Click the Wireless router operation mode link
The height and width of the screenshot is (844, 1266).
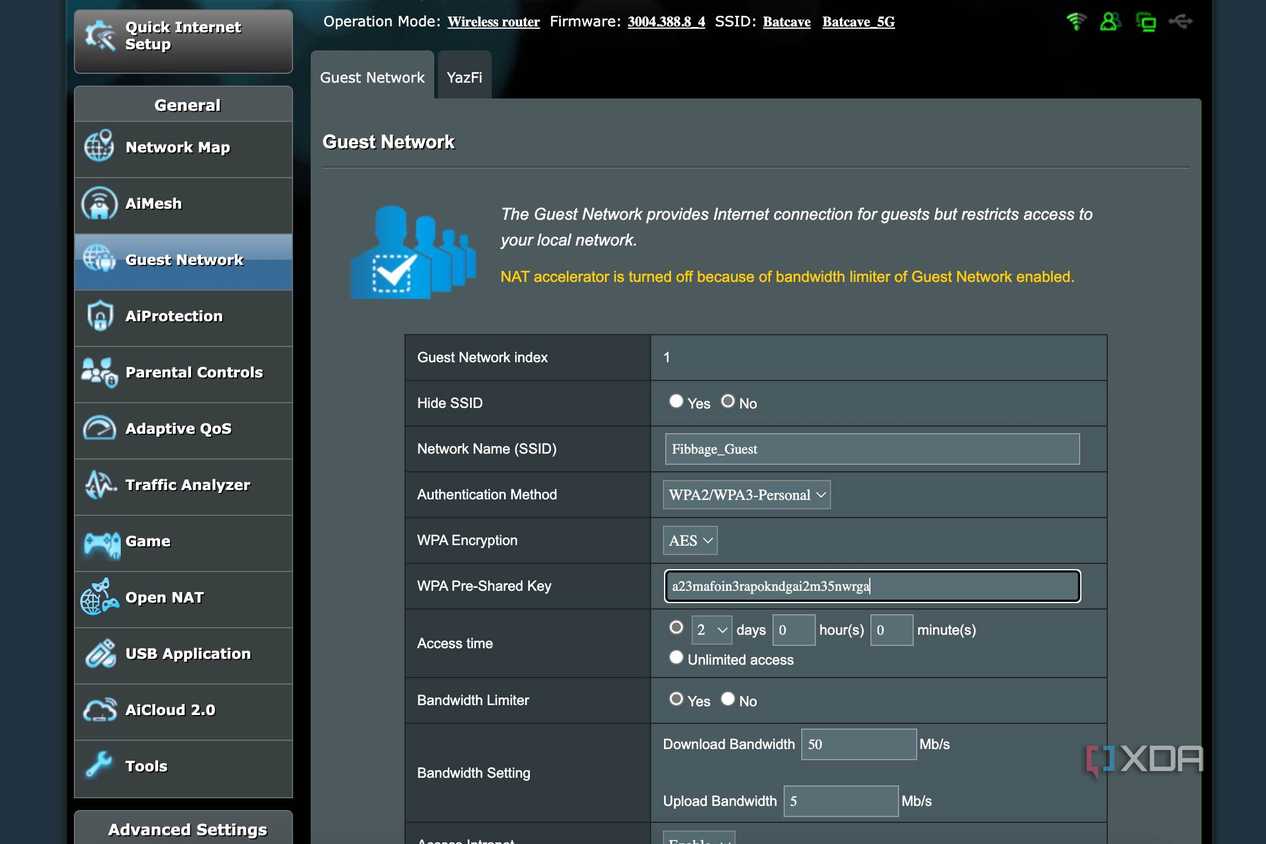point(493,22)
